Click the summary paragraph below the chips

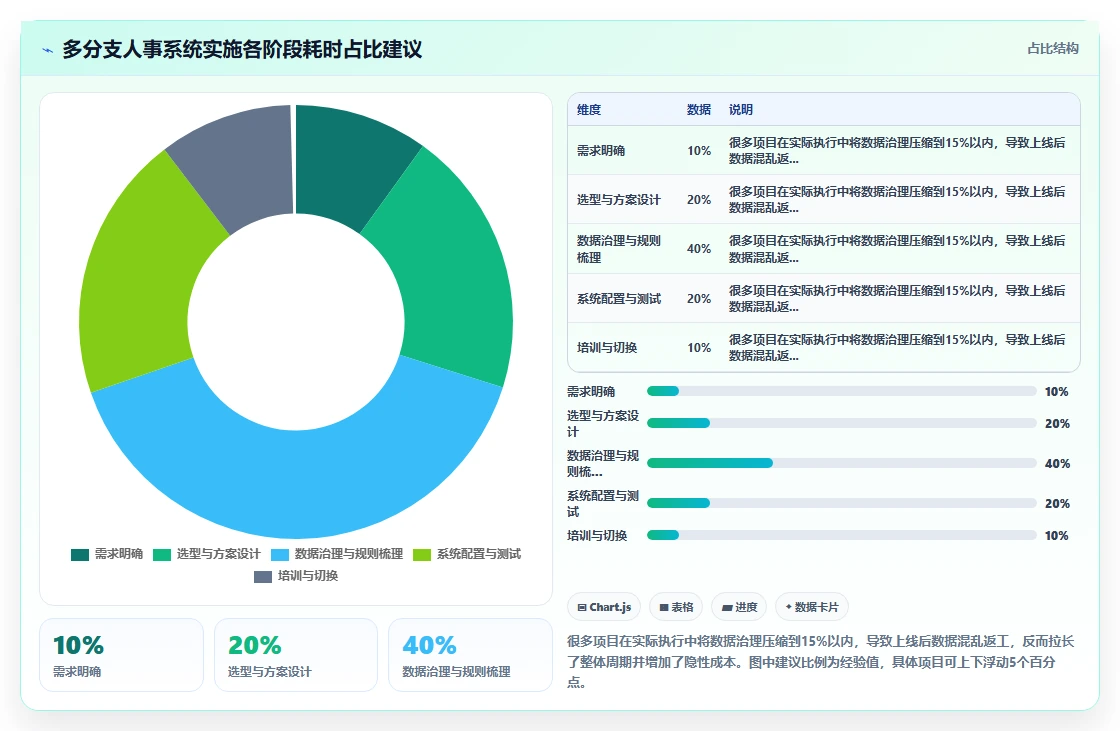coord(821,662)
